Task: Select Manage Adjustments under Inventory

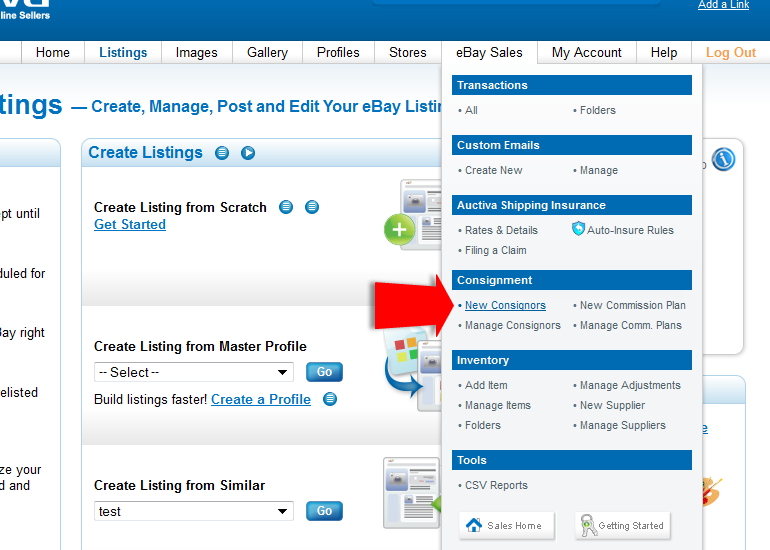Action: coord(630,385)
